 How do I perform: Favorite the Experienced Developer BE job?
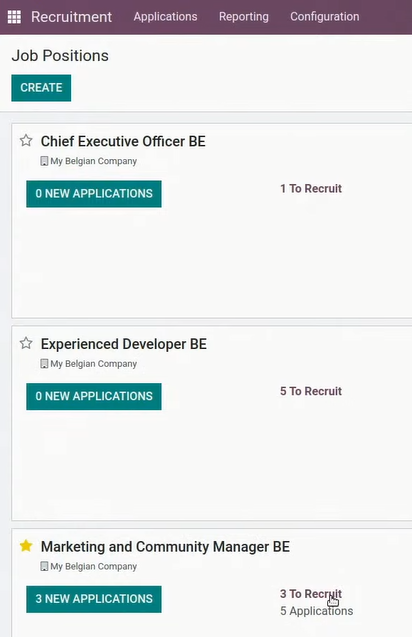pyautogui.click(x=26, y=343)
